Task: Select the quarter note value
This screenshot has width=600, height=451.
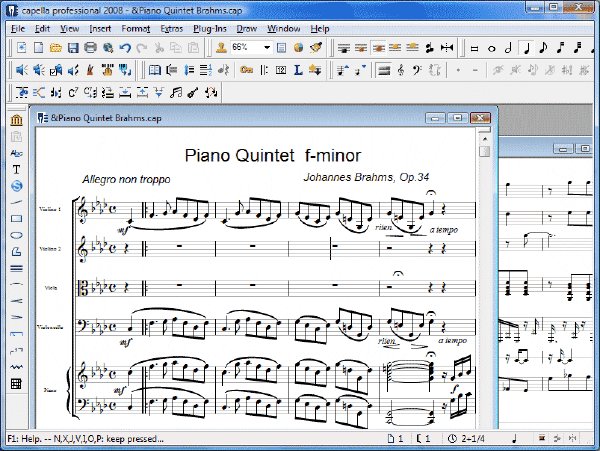Action: coord(526,48)
